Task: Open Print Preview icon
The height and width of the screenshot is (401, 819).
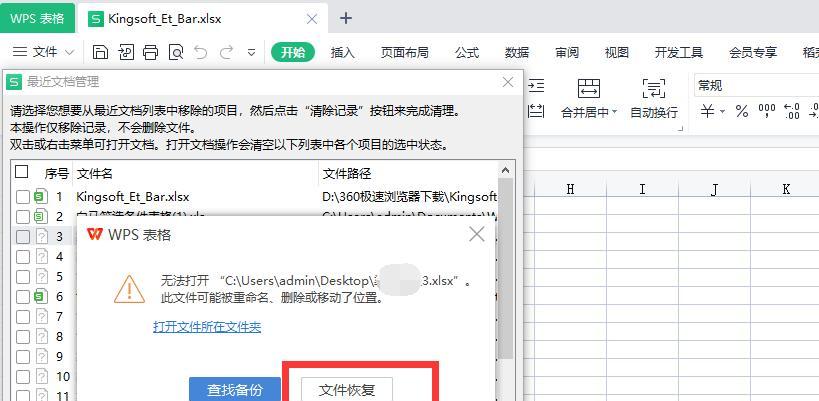Action: point(176,52)
